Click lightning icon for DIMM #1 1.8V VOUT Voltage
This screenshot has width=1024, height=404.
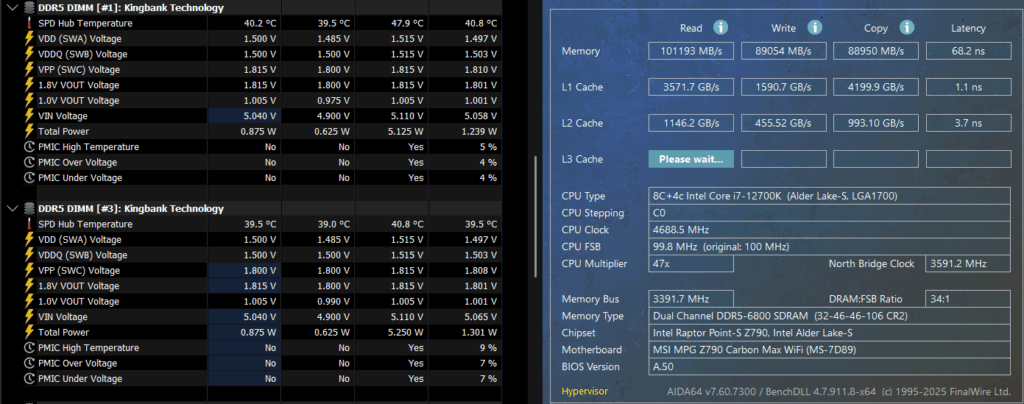coord(29,85)
